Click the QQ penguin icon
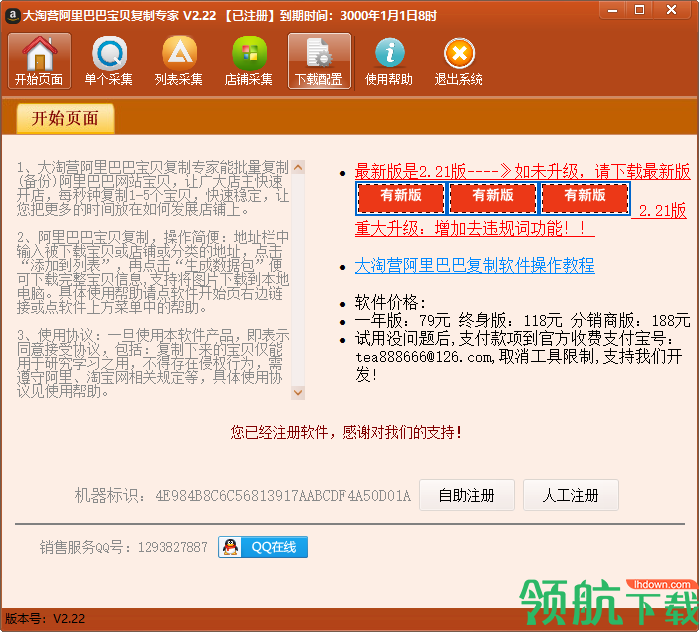Image resolution: width=699 pixels, height=632 pixels. point(230,547)
